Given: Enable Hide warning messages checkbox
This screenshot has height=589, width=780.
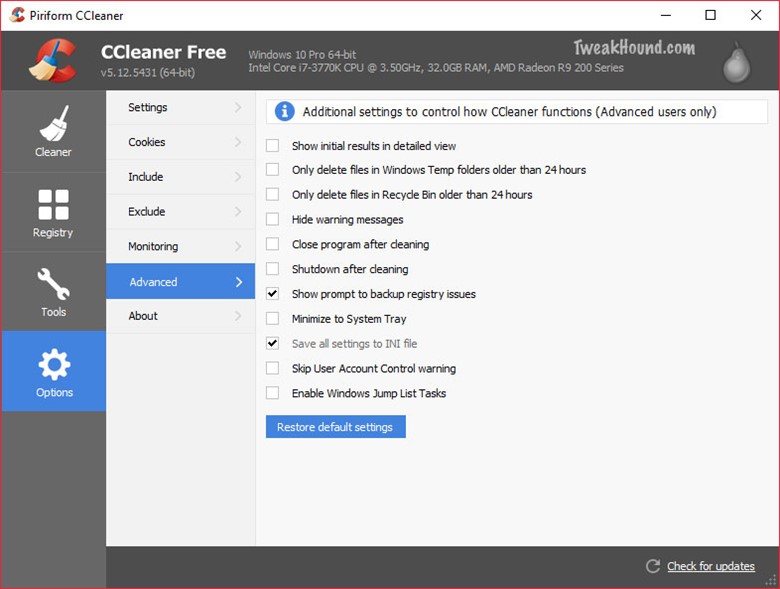Looking at the screenshot, I should tap(273, 219).
